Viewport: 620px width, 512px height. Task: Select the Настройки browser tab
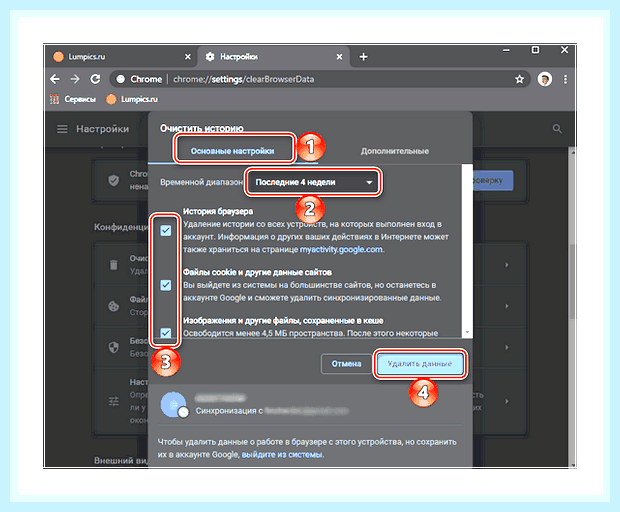coord(274,57)
